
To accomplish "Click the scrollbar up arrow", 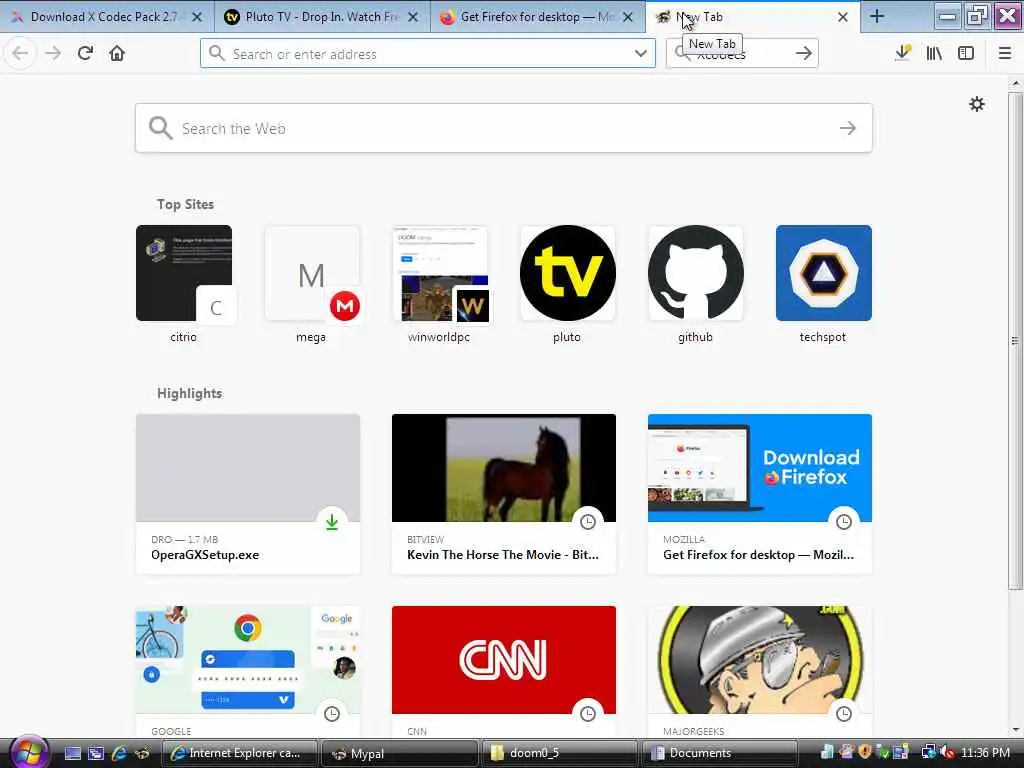I will pyautogui.click(x=1015, y=83).
